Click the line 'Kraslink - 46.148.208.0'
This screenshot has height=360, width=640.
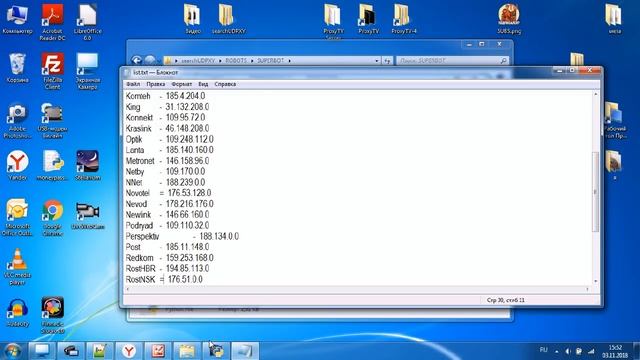(x=167, y=129)
